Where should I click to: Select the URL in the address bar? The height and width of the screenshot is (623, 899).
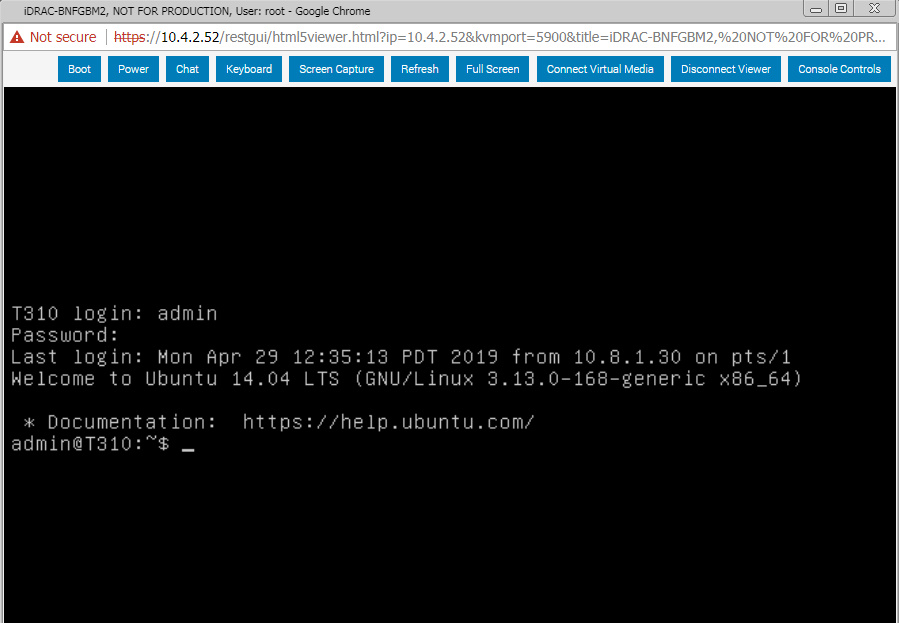pyautogui.click(x=500, y=37)
